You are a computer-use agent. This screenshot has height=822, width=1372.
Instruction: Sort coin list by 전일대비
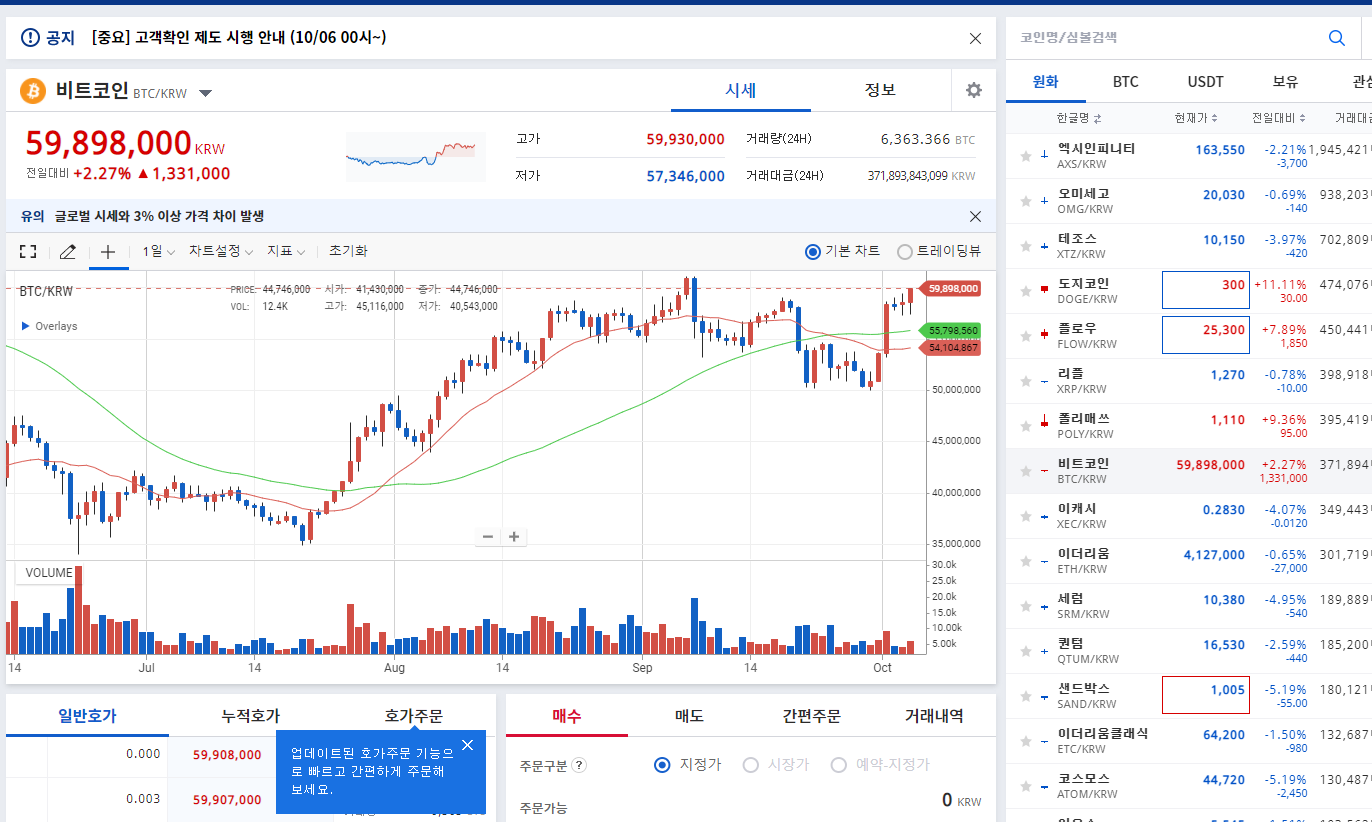click(1279, 118)
